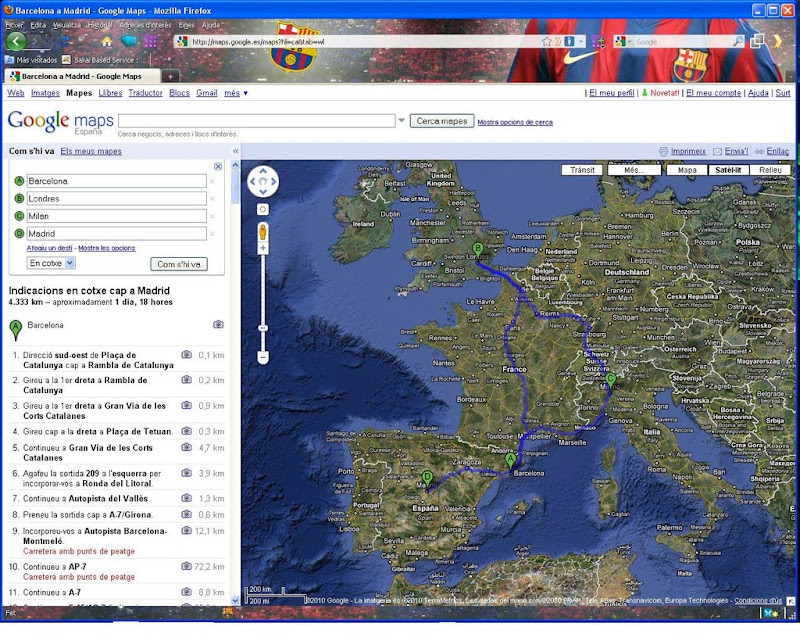Image resolution: width=800 pixels, height=641 pixels.
Task: Open the Envia'l link
Action: pos(736,151)
